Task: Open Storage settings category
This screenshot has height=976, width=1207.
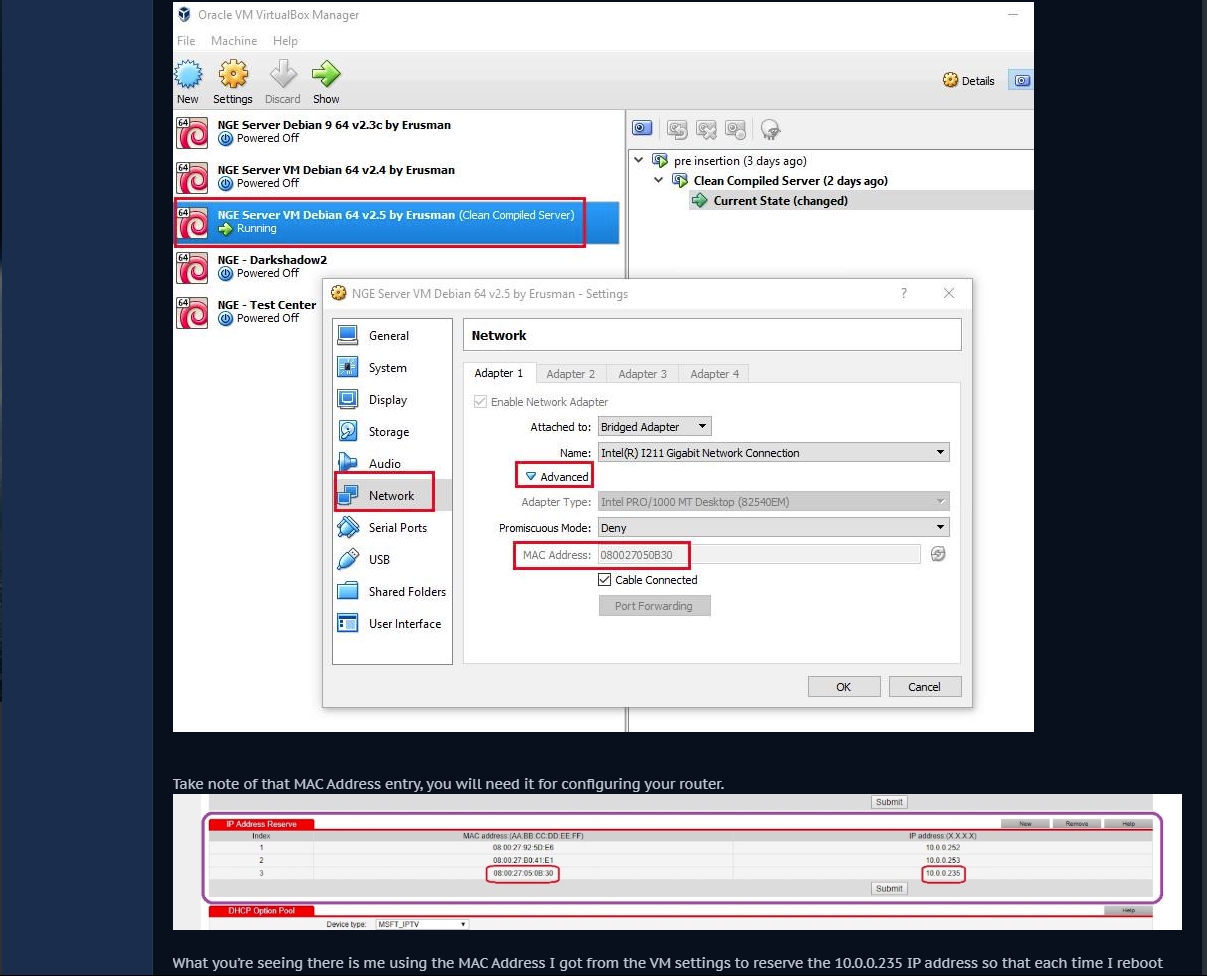Action: (x=392, y=432)
